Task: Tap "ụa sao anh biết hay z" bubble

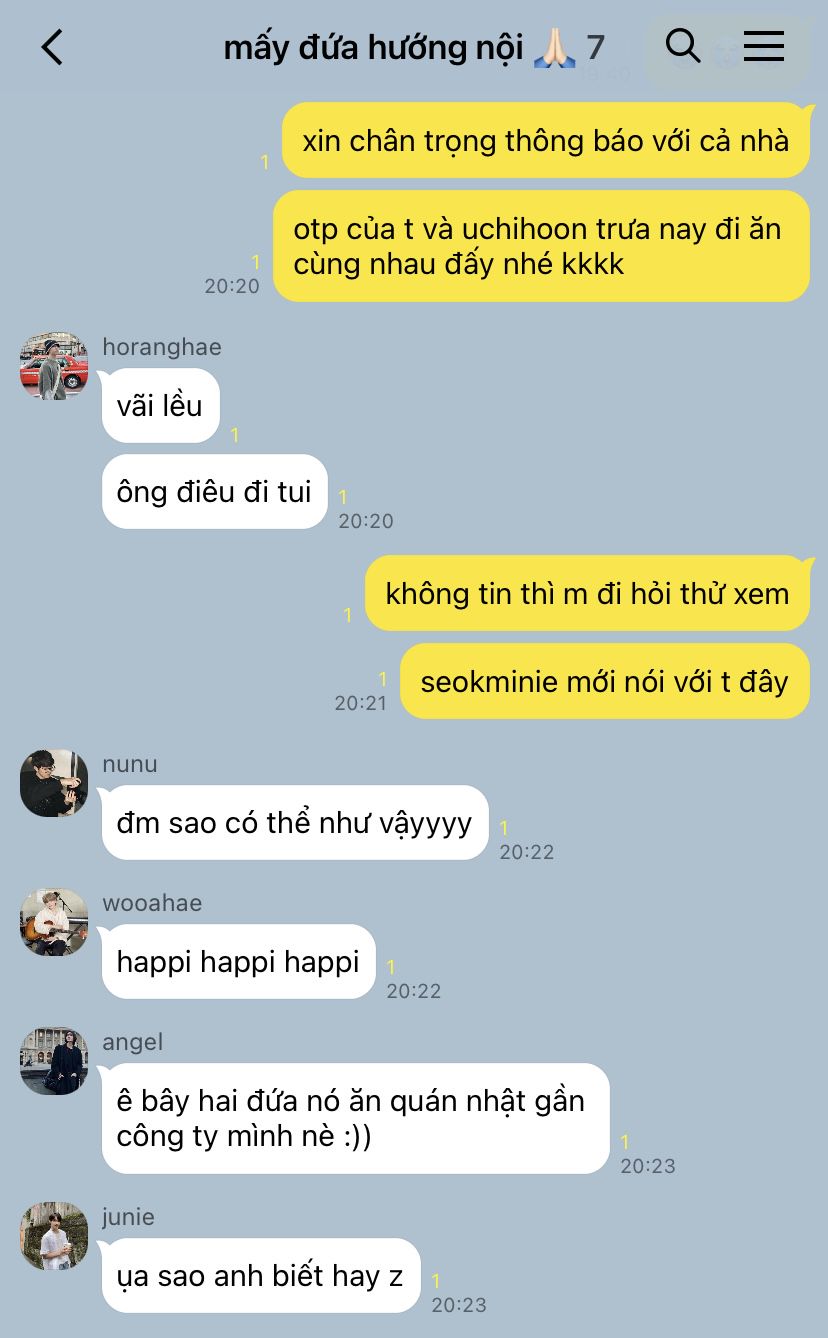Action: (x=260, y=1275)
